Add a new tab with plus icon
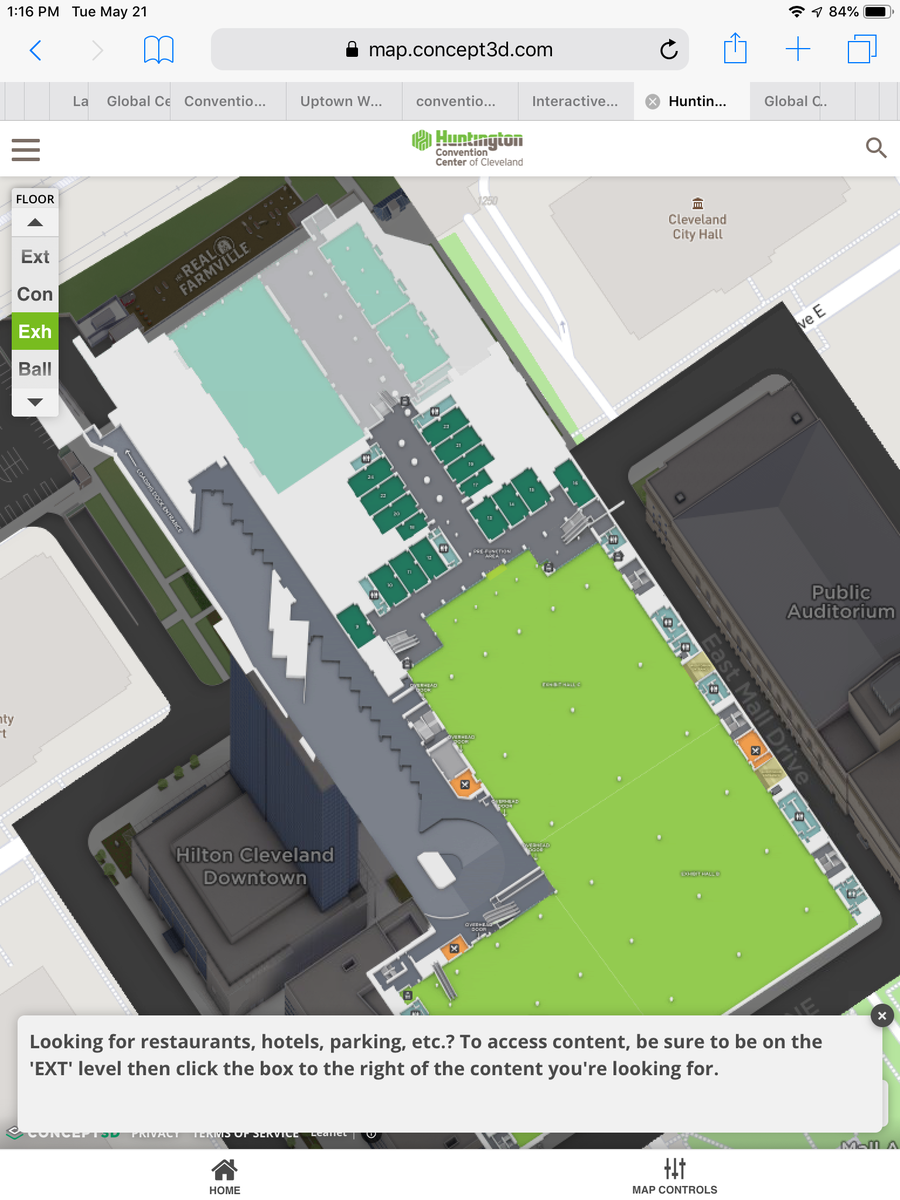Viewport: 900px width, 1200px height. pyautogui.click(x=798, y=50)
